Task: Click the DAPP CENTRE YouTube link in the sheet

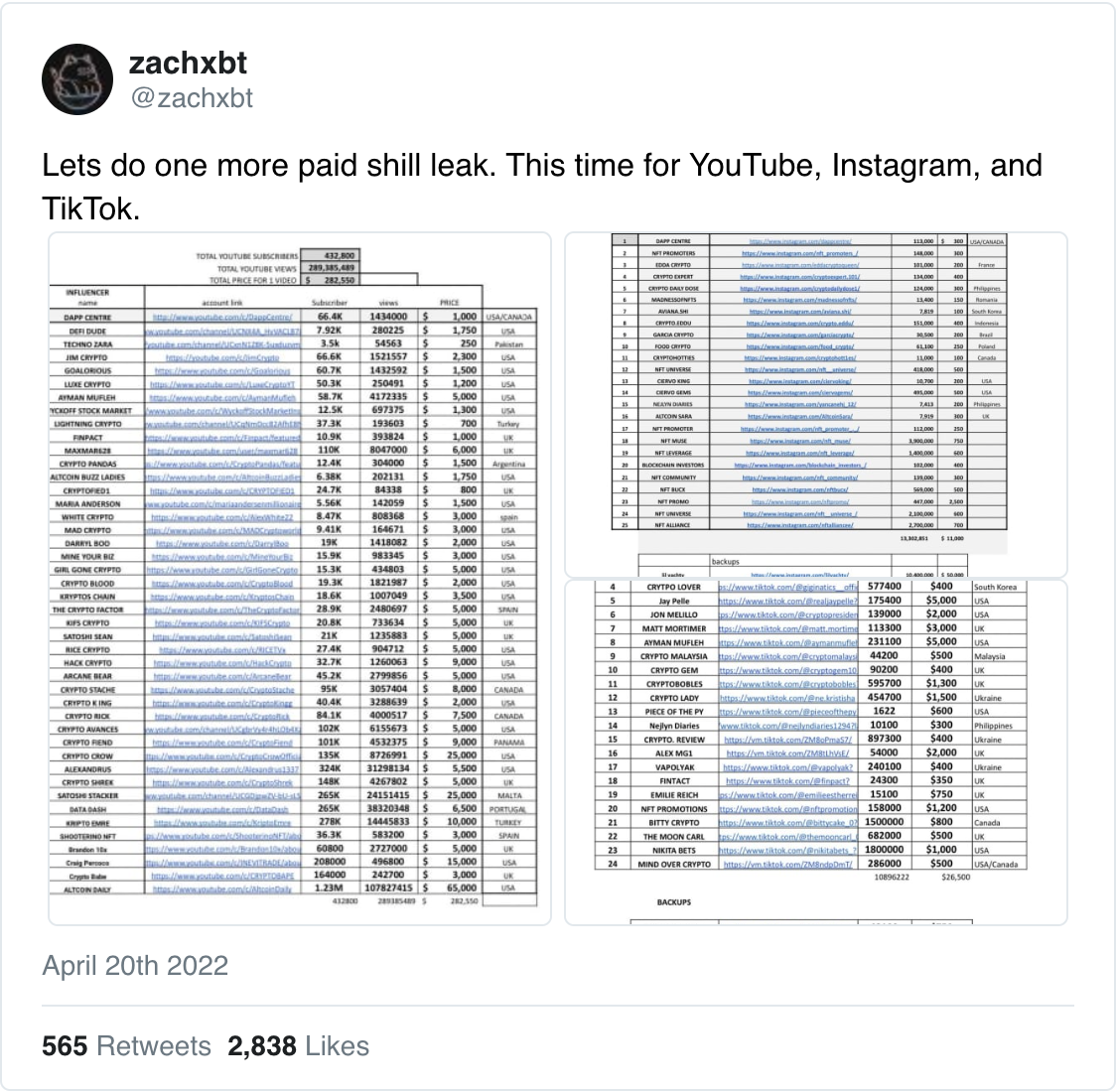Action: (x=221, y=318)
